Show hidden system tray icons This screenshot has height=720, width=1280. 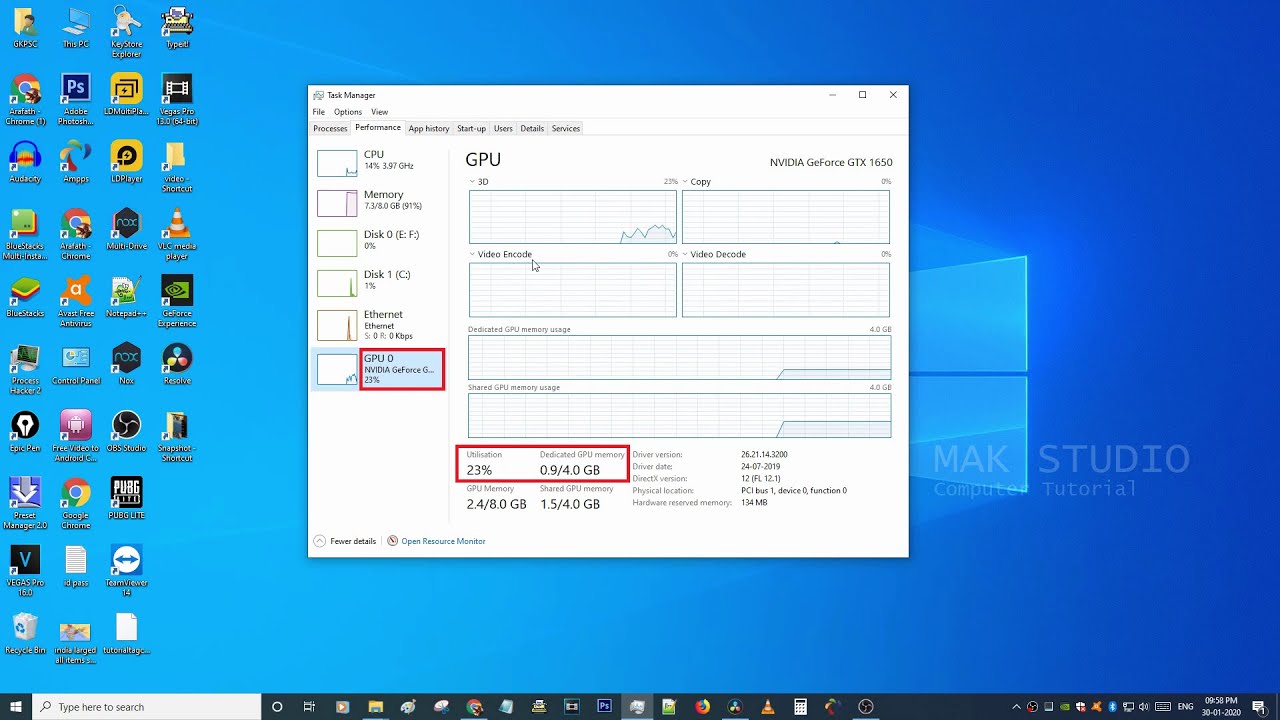[1017, 707]
